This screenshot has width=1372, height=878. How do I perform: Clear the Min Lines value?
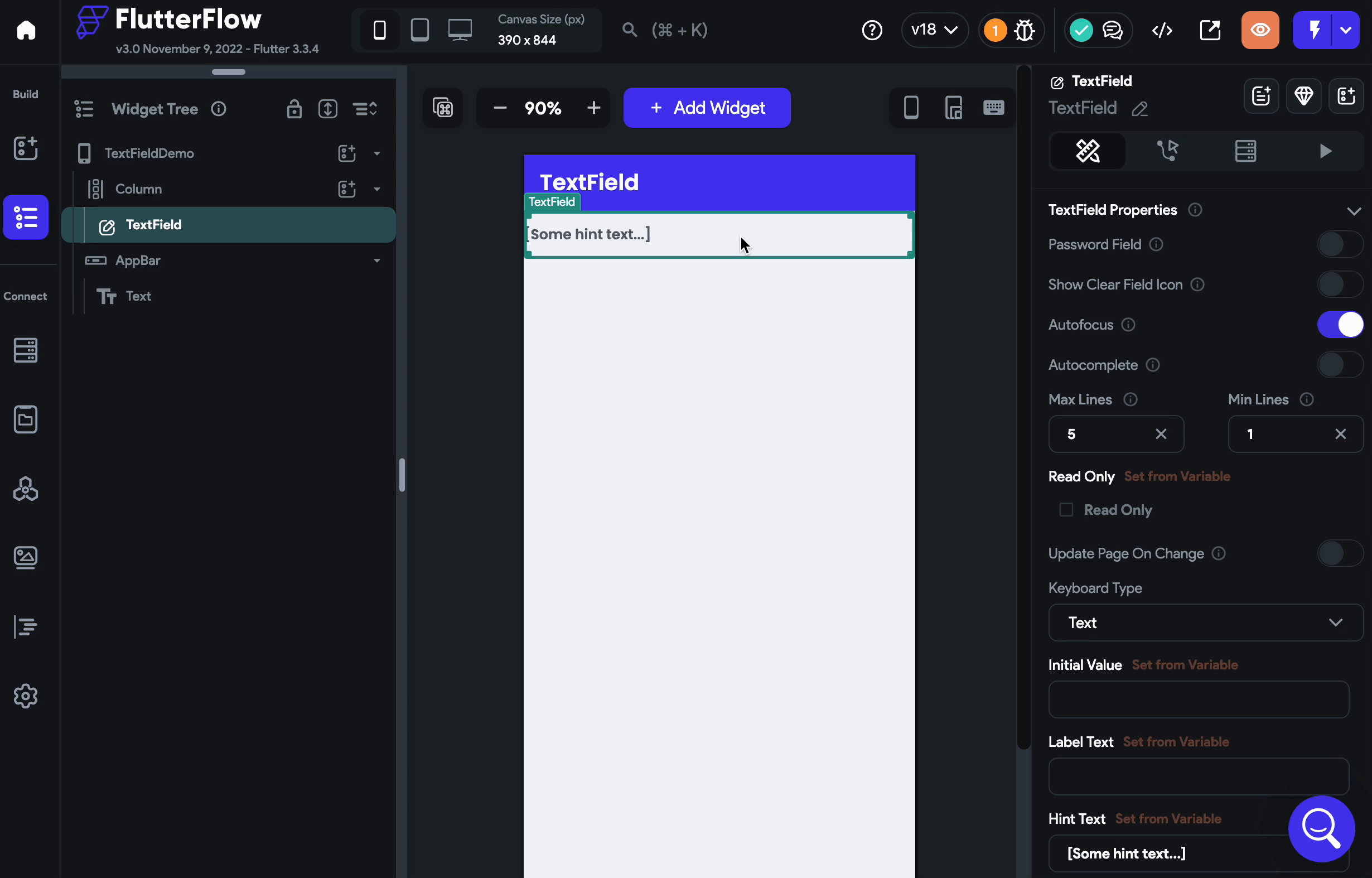1340,435
